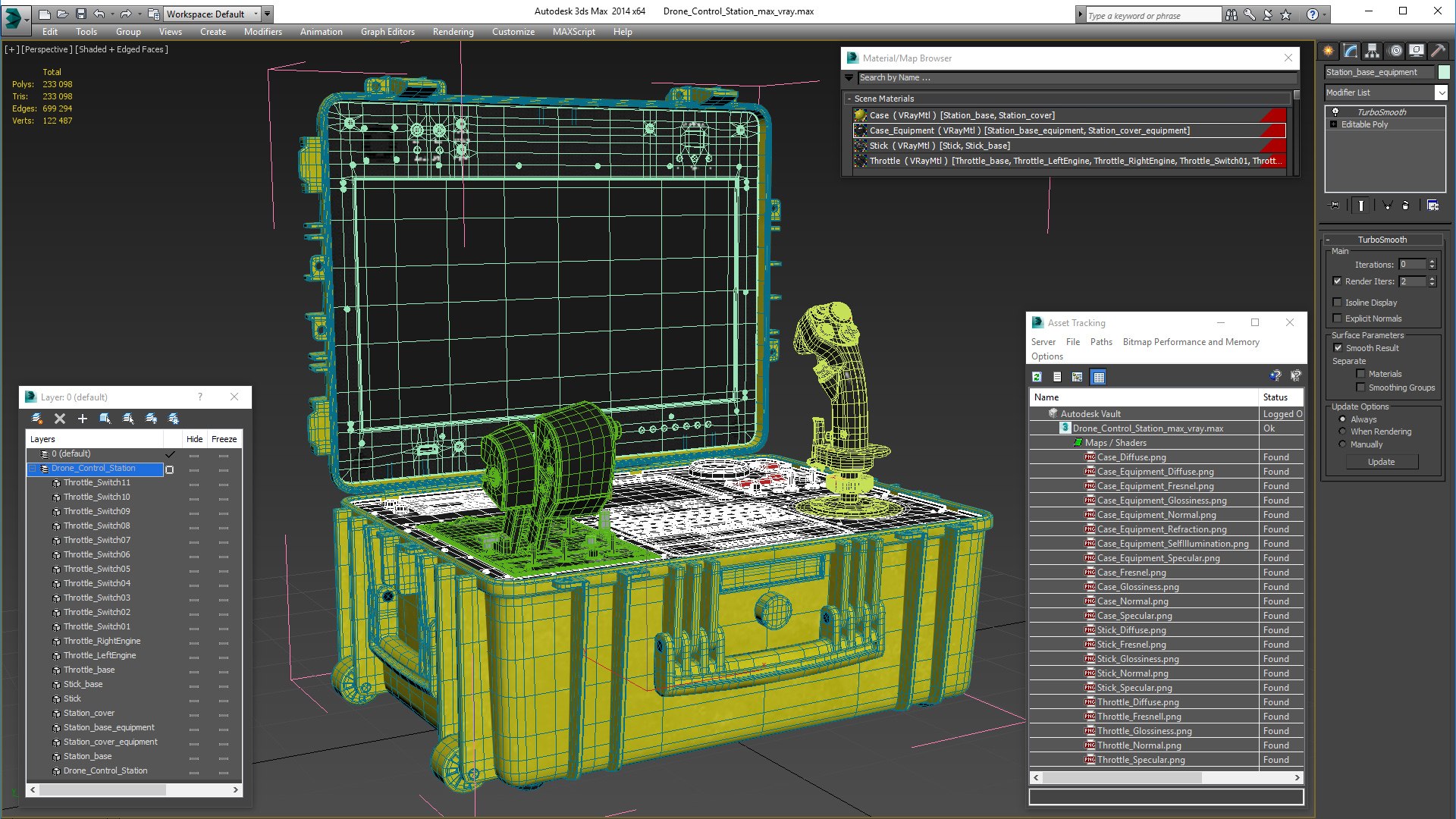Open the Hierarchy command panel tab
1456x819 pixels.
pos(1372,51)
